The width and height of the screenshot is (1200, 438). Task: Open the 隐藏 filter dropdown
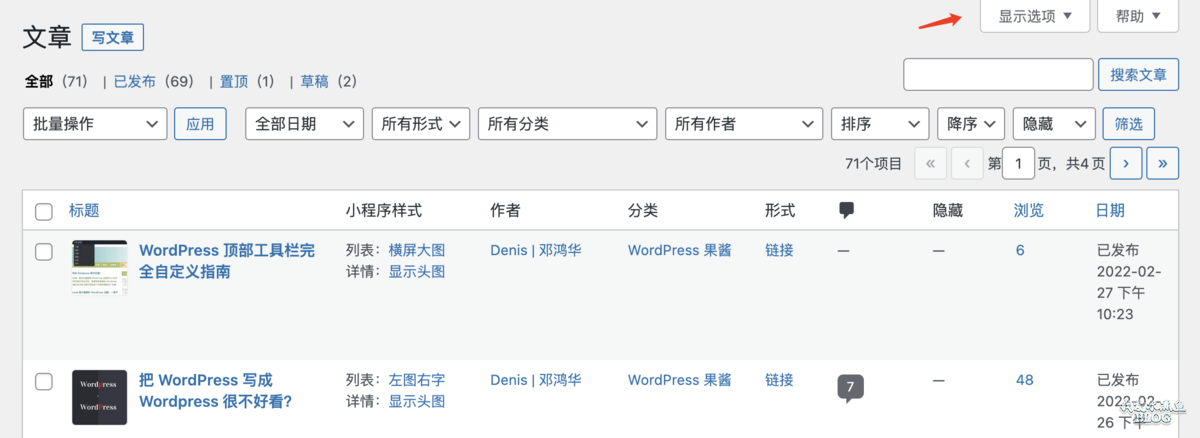(x=1054, y=124)
